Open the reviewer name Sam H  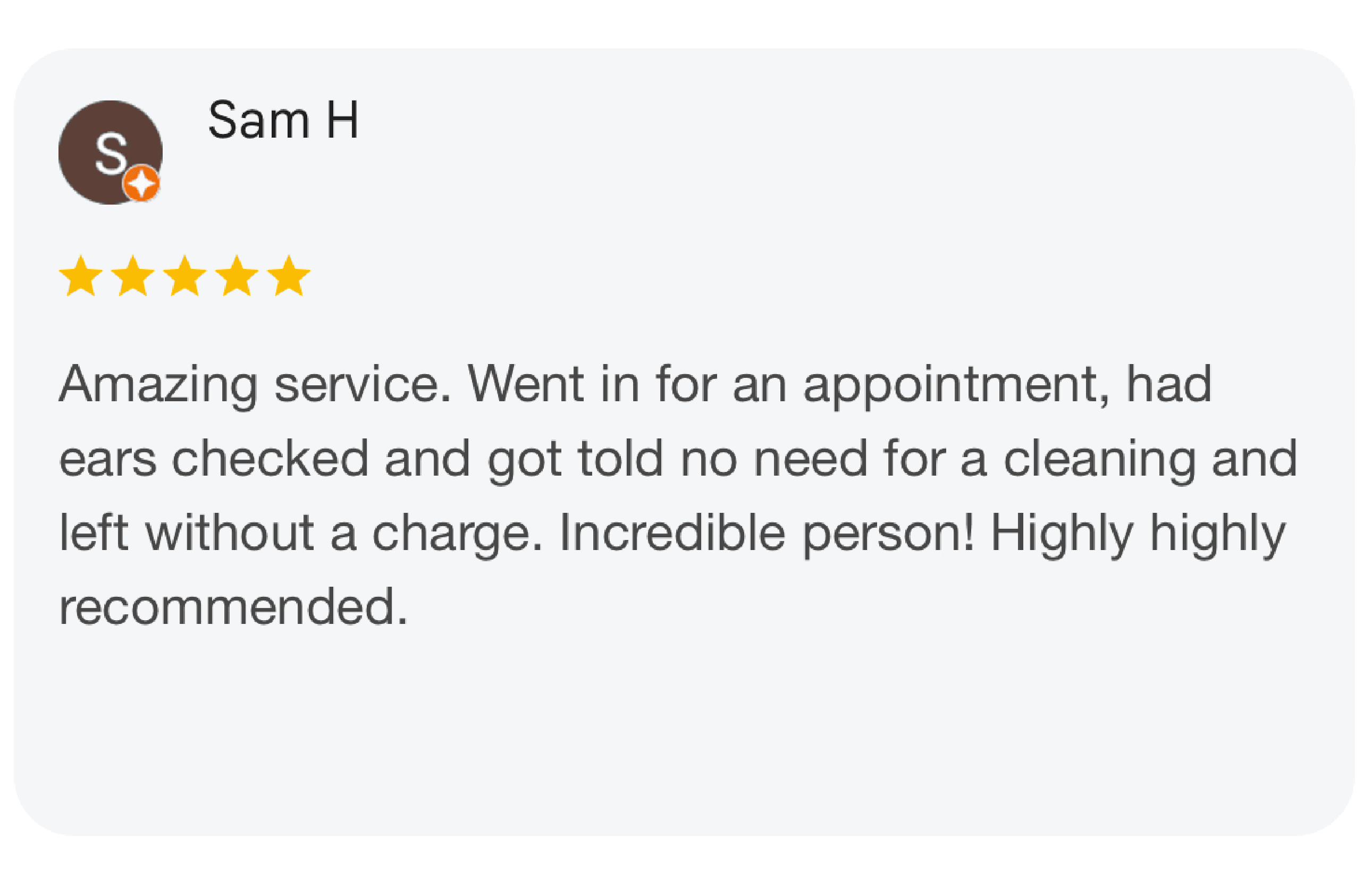click(283, 121)
